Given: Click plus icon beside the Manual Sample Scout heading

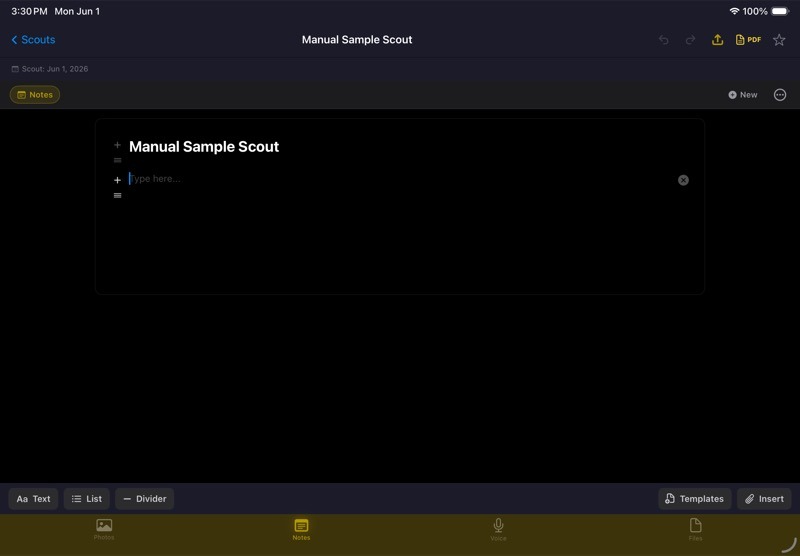Looking at the screenshot, I should tap(117, 145).
